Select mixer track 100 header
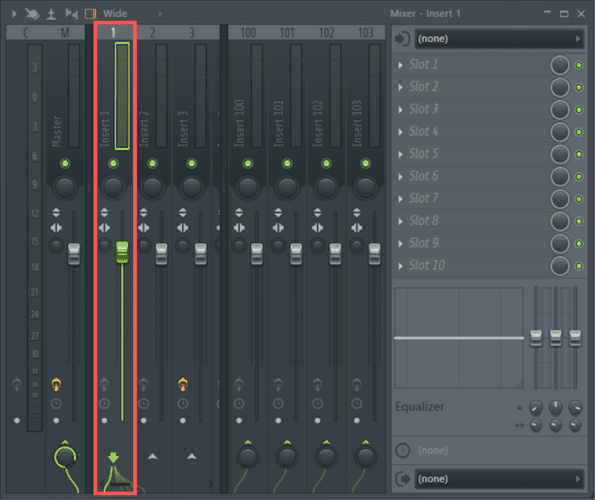This screenshot has width=595, height=500. (x=248, y=33)
